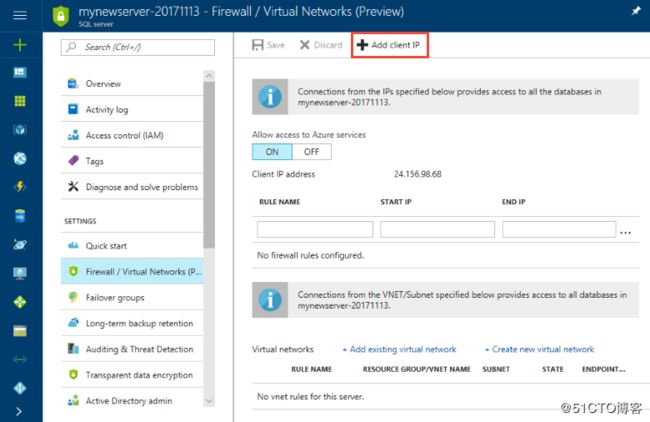Viewport: 650px width, 422px height.
Task: Click Add client IP button
Action: [390, 45]
